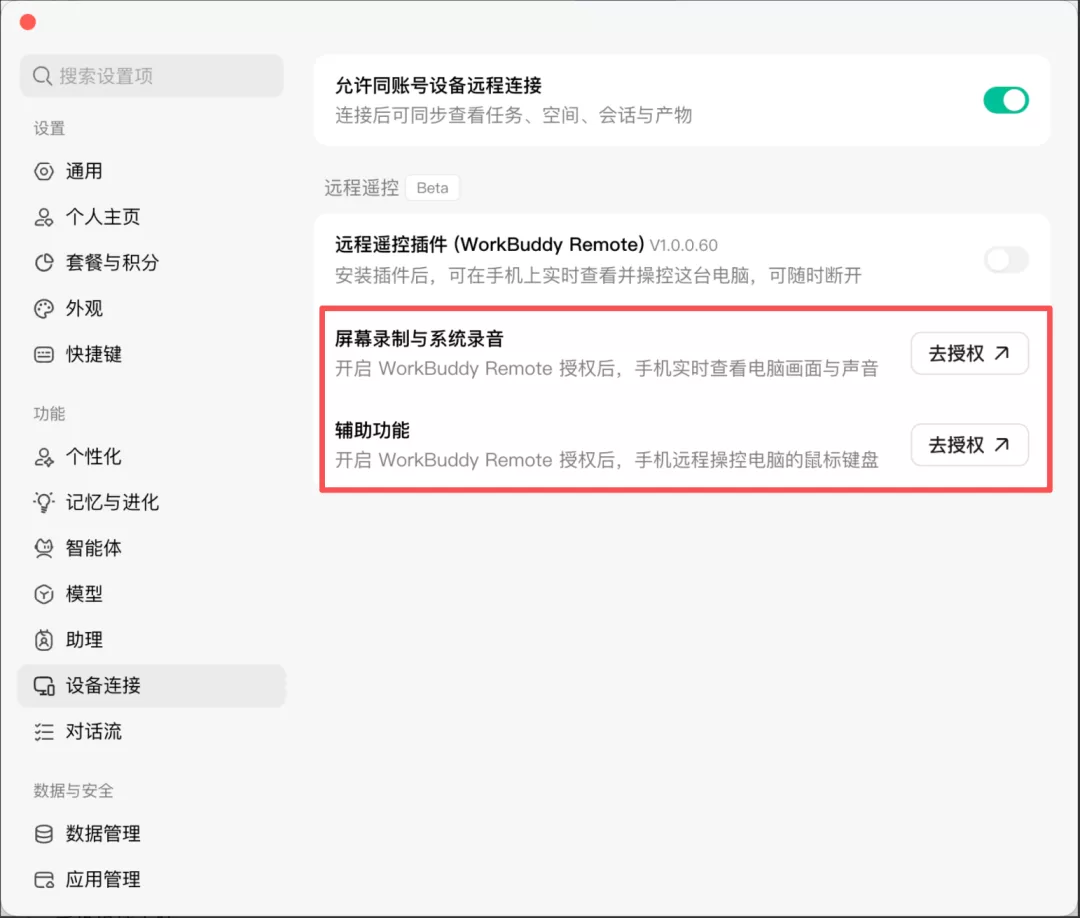Open 智能体 settings page
Viewport: 1080px width, 918px height.
click(x=152, y=548)
